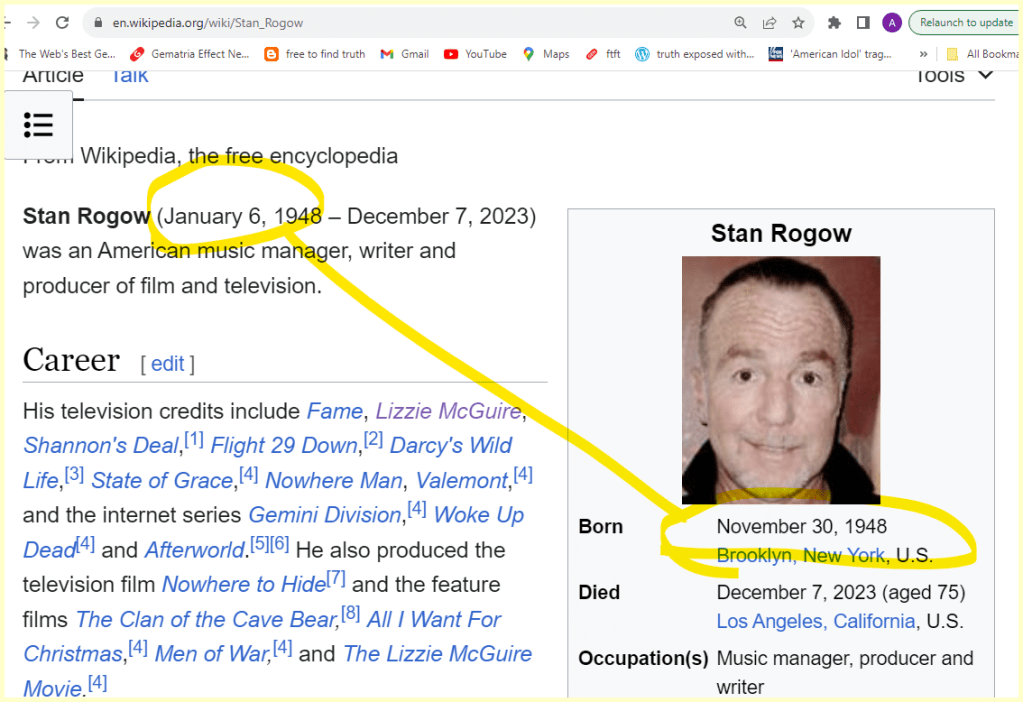
Task: Bookmark this page with the star icon
Action: tap(798, 22)
